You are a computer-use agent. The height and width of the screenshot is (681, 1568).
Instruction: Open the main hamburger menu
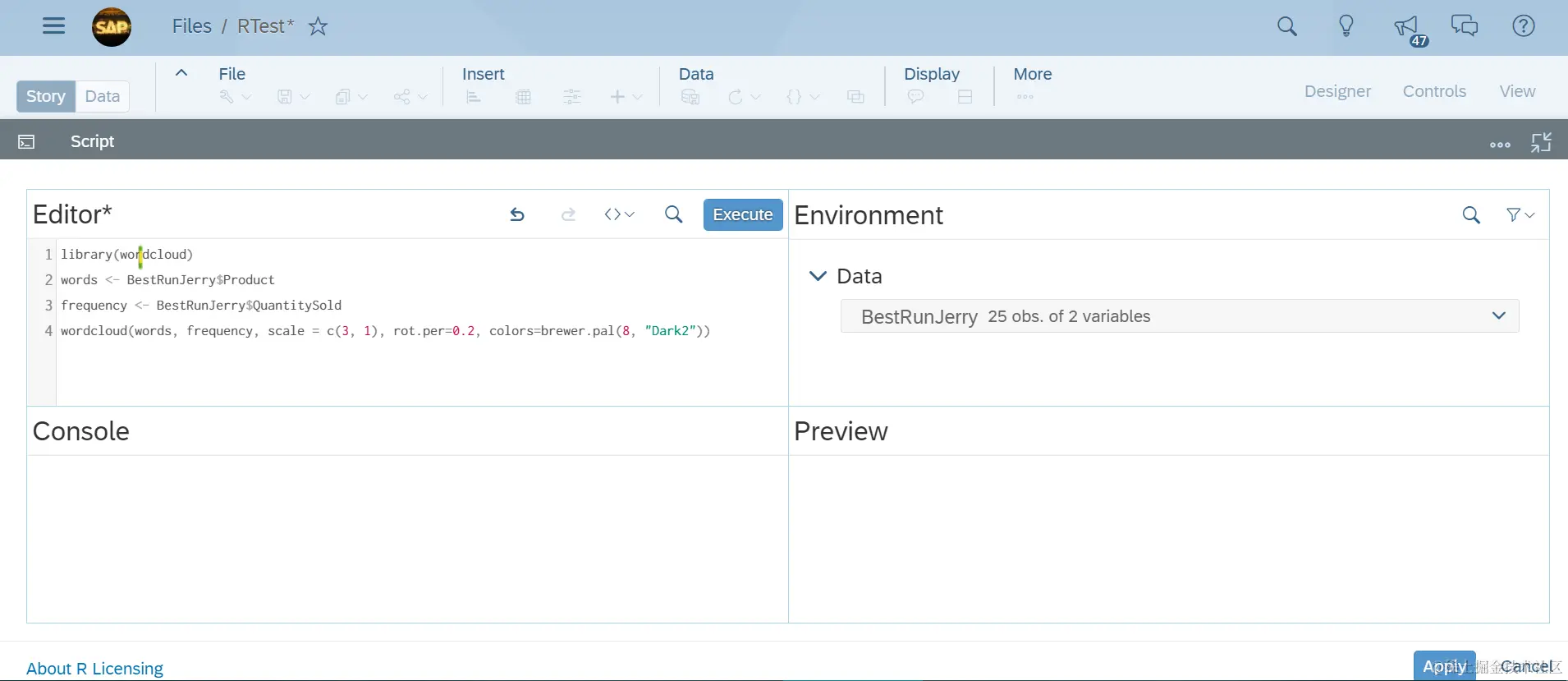pyautogui.click(x=53, y=25)
